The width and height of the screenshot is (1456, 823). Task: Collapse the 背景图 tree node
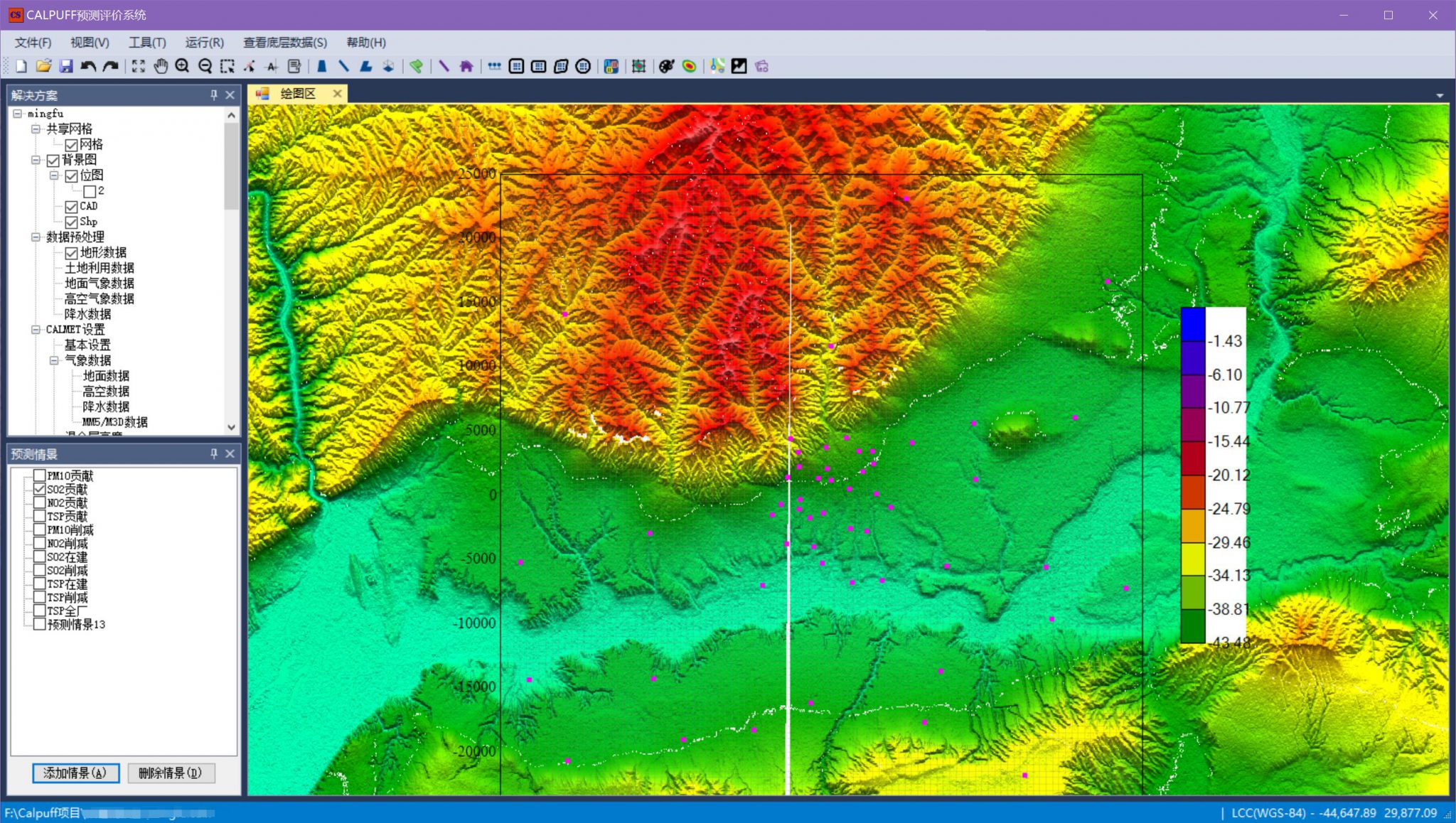(x=36, y=160)
